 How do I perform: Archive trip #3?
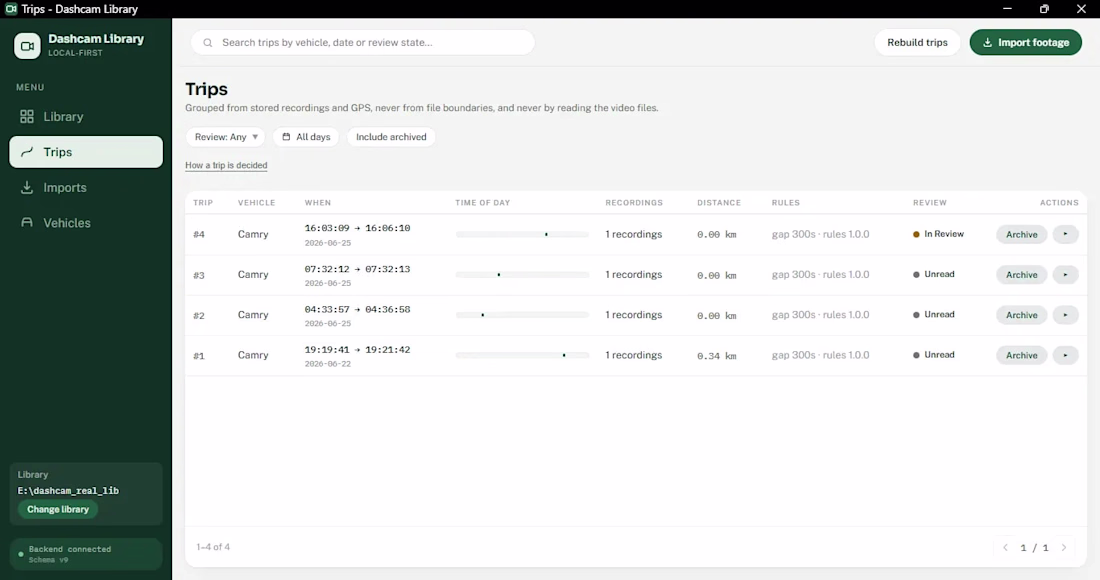[1021, 275]
